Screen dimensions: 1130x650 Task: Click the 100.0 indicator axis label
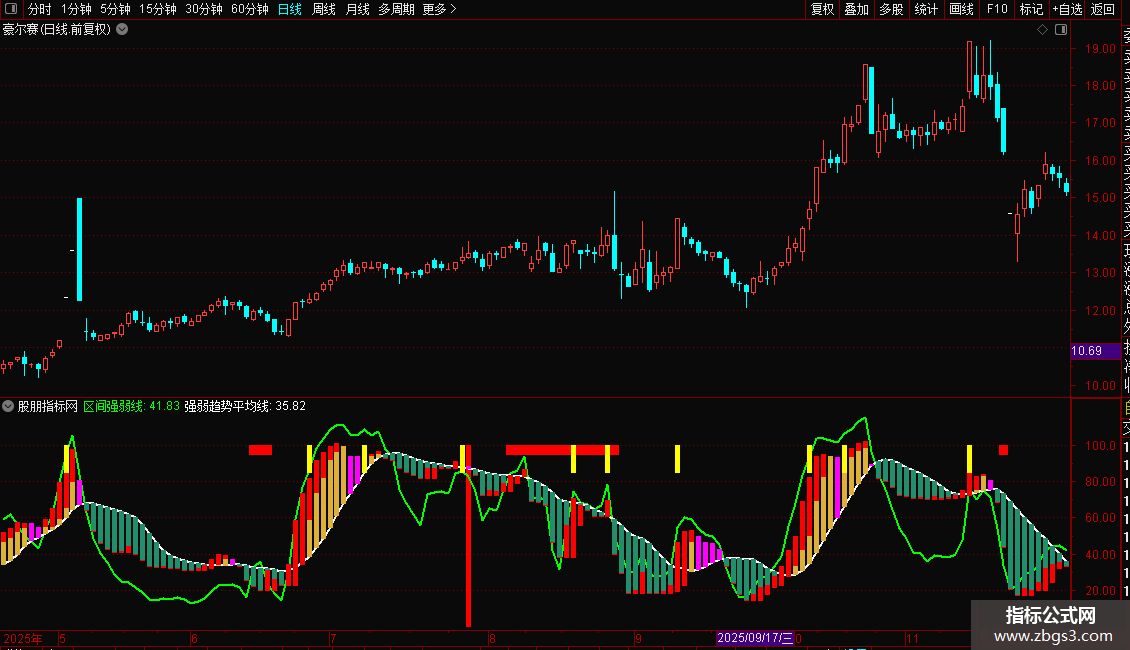[x=1100, y=446]
